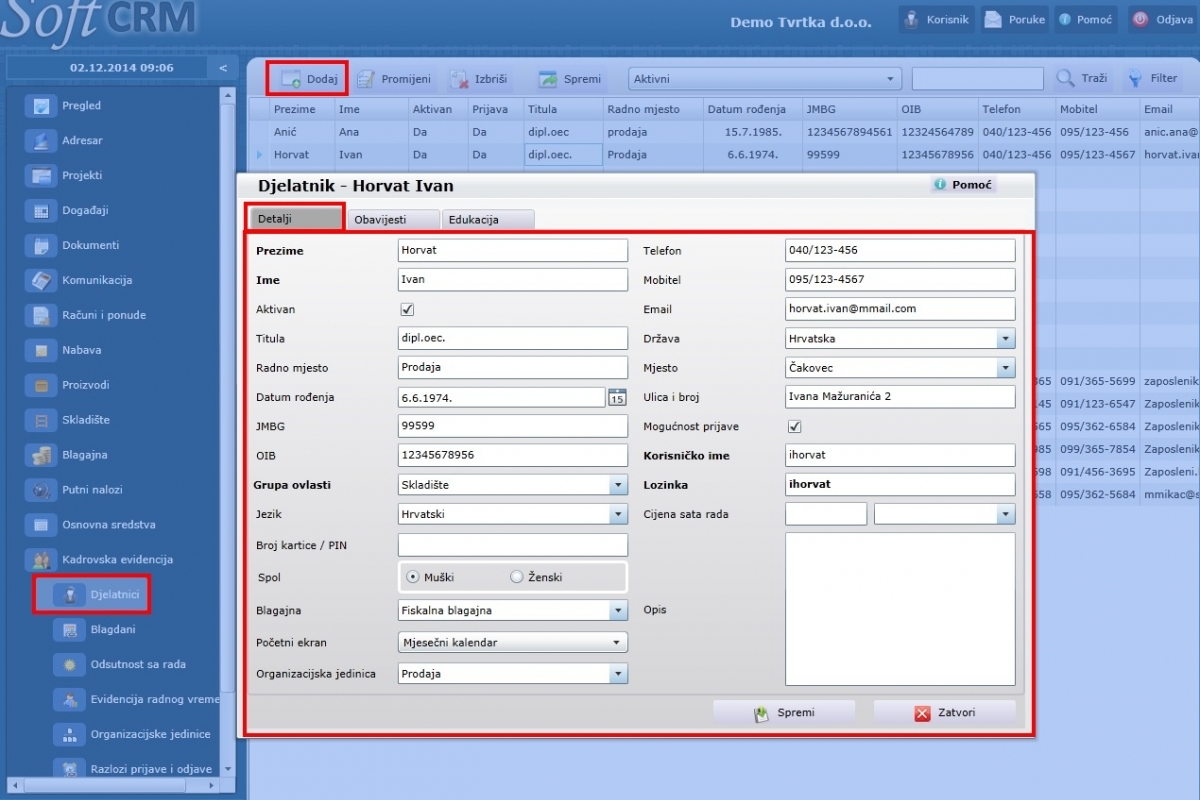Open the Komunikacija sidebar icon
The height and width of the screenshot is (800, 1200).
pos(41,281)
